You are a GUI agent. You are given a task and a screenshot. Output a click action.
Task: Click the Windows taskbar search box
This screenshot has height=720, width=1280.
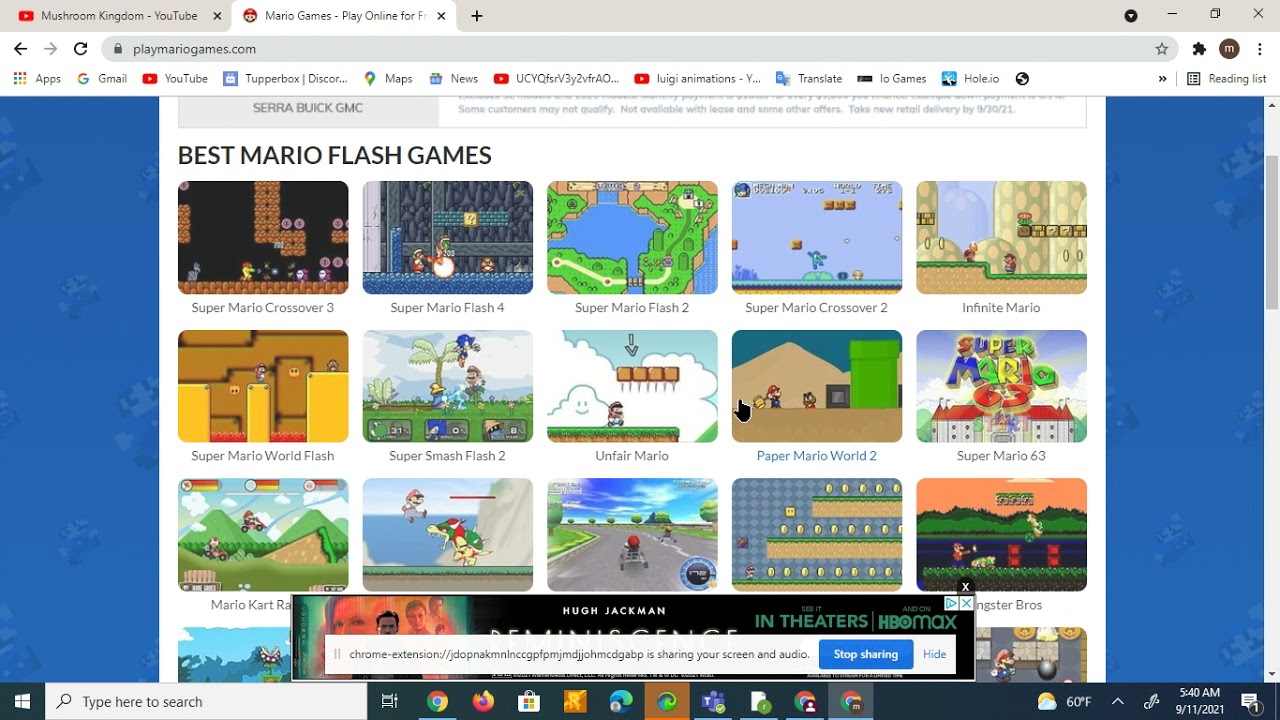click(x=207, y=701)
